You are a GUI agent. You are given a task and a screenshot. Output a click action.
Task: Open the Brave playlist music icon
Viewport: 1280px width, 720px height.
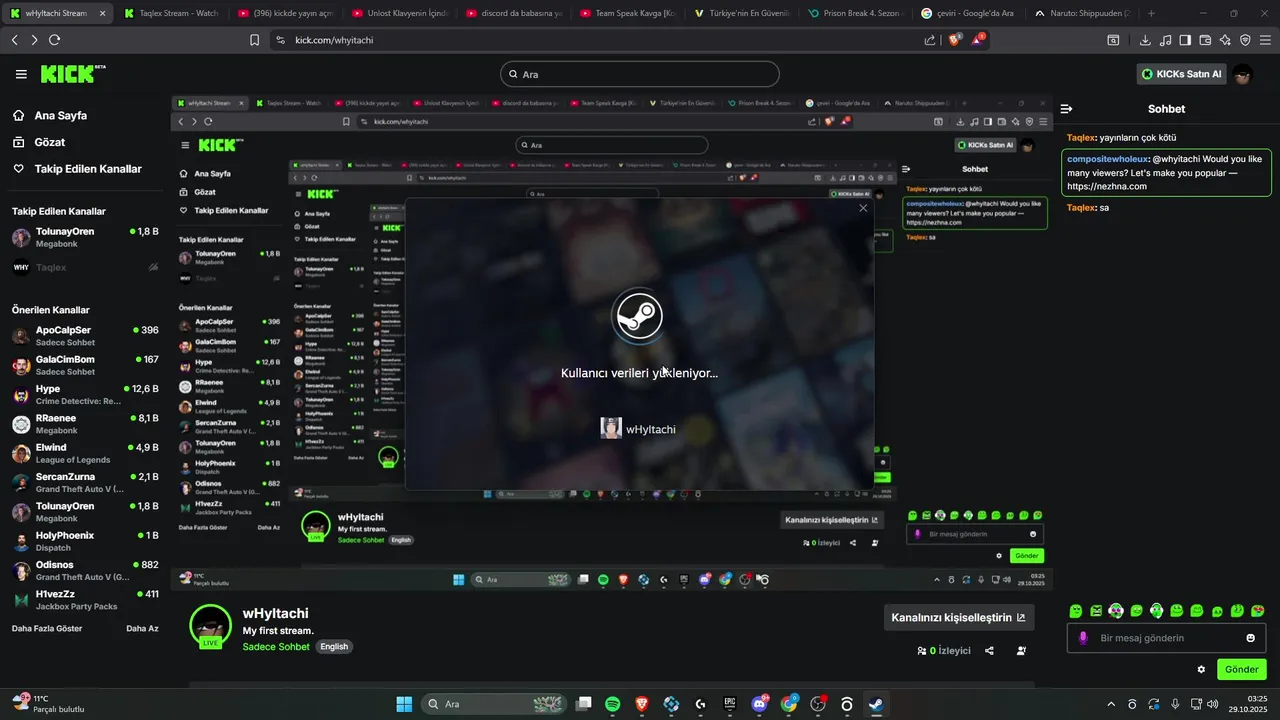click(1165, 40)
